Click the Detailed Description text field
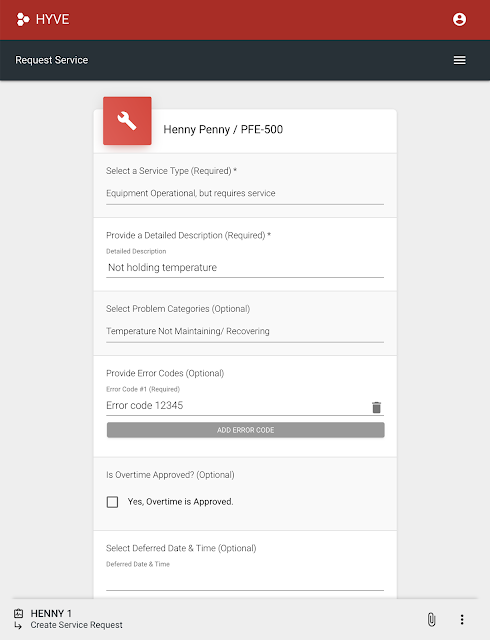490x640 pixels. 245,268
